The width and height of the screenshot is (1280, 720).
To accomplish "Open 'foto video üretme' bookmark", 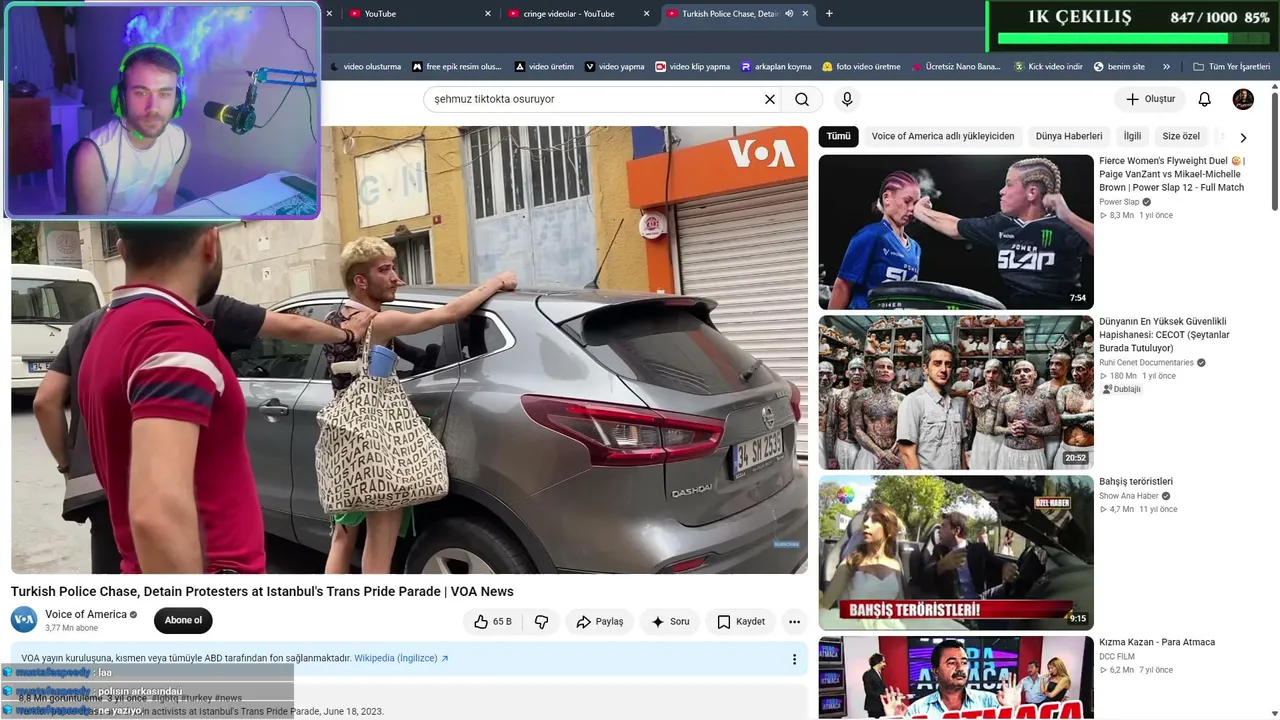I will click(x=861, y=67).
